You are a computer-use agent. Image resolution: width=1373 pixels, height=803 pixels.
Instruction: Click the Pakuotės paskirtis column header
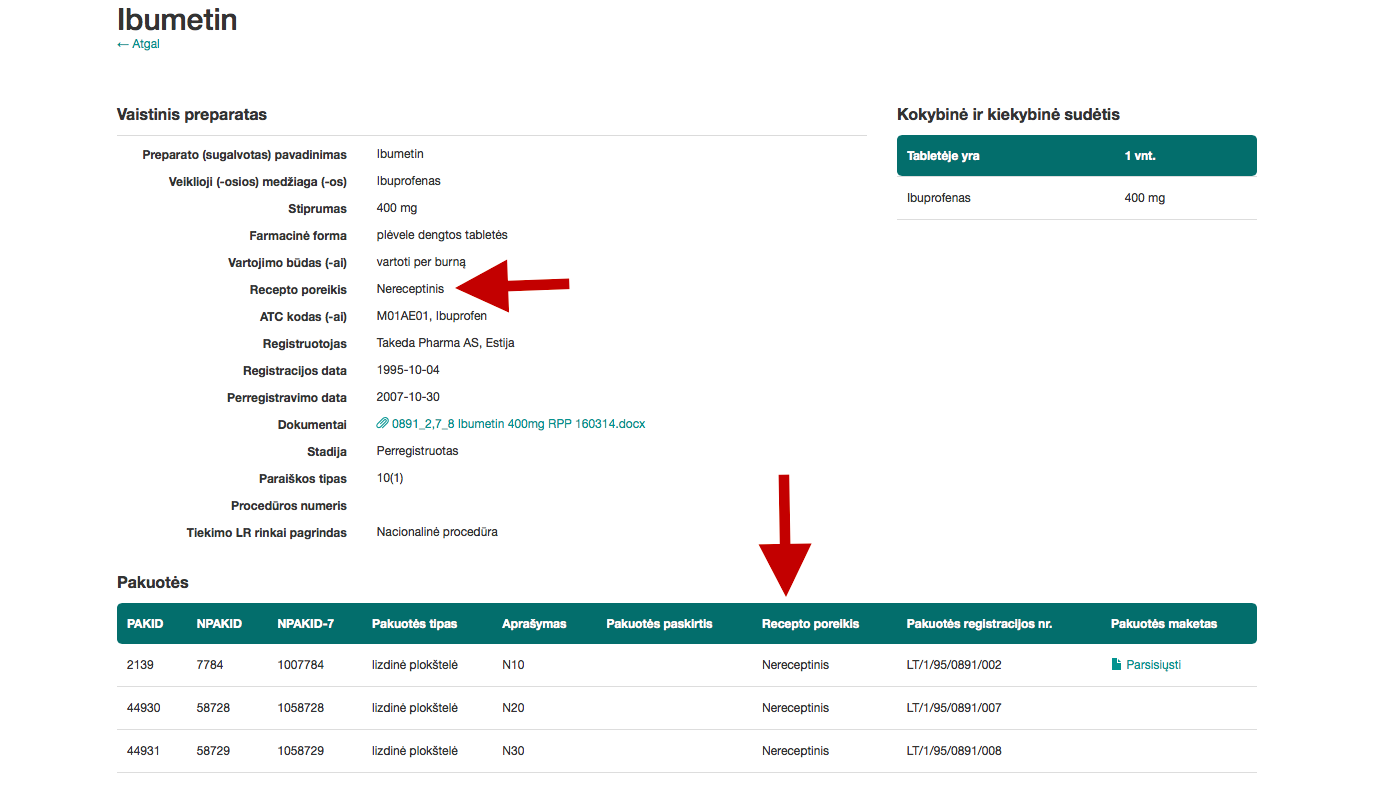(x=659, y=624)
